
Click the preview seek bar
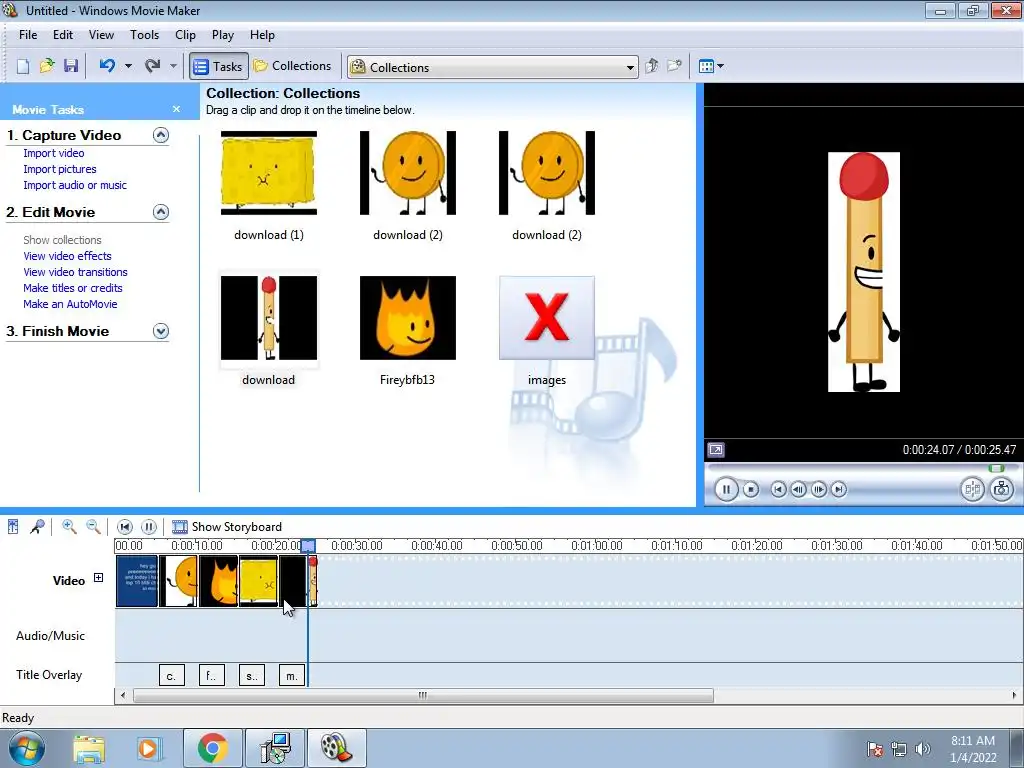[863, 468]
